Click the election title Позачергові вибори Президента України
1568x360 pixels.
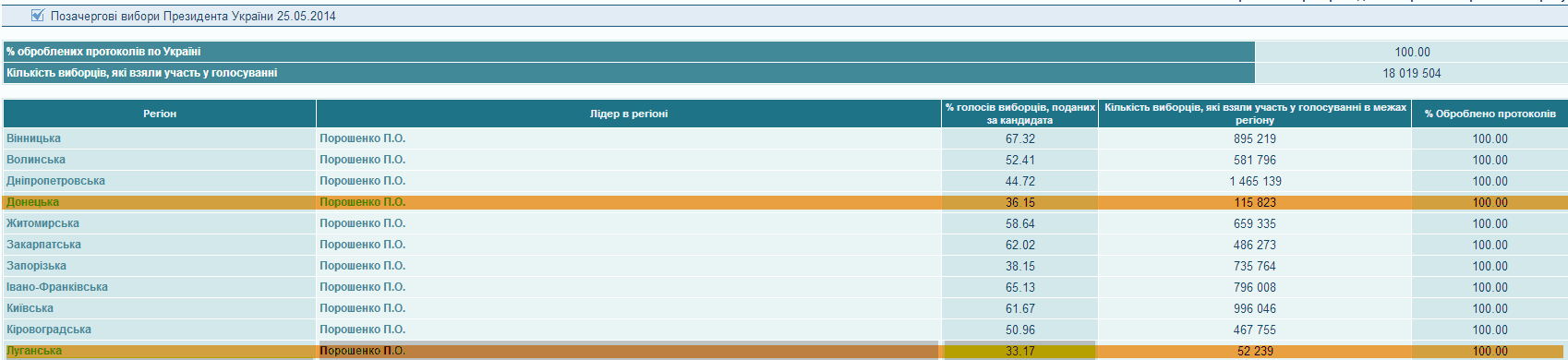point(193,16)
